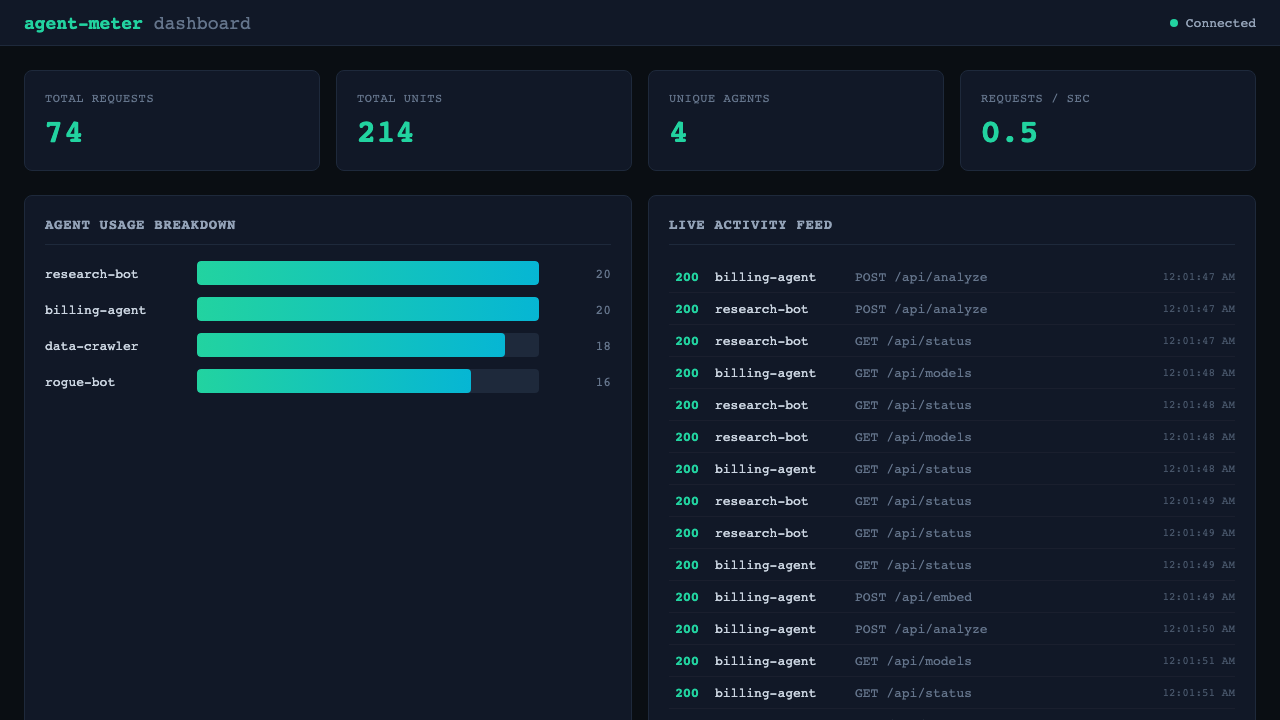Click the 200 status code on the first feed row

686,277
